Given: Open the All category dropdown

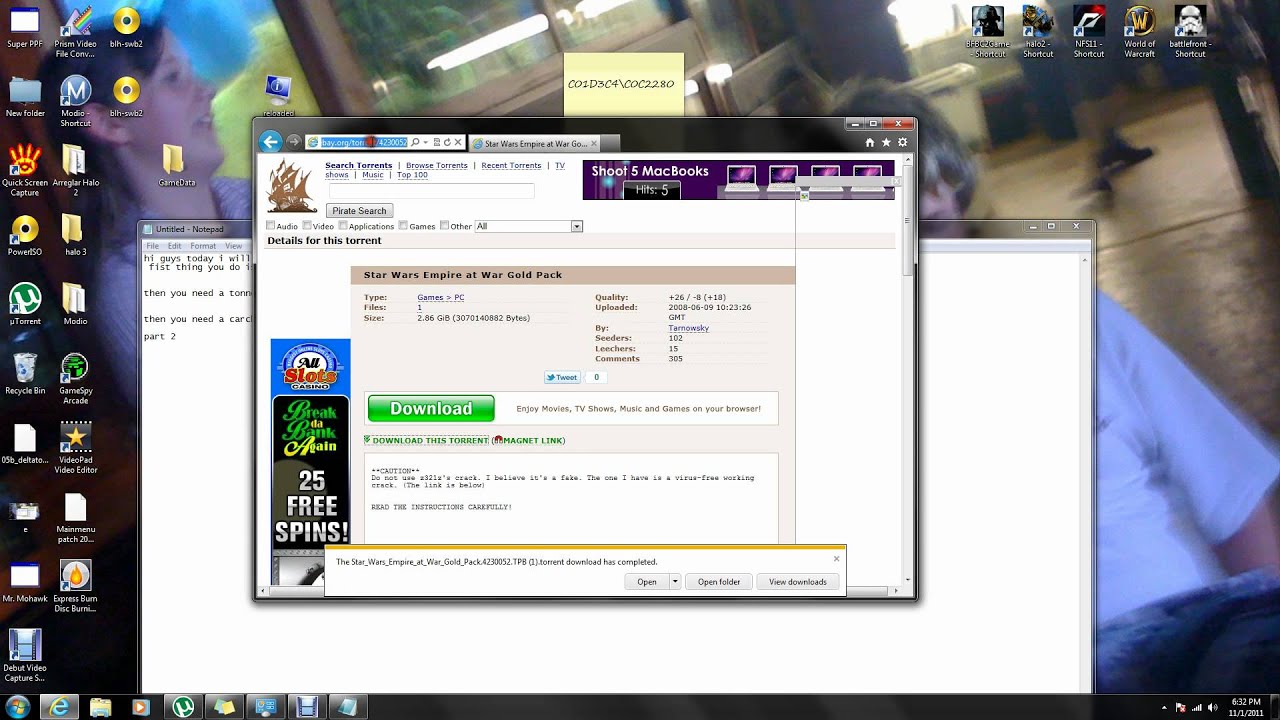Looking at the screenshot, I should click(528, 226).
